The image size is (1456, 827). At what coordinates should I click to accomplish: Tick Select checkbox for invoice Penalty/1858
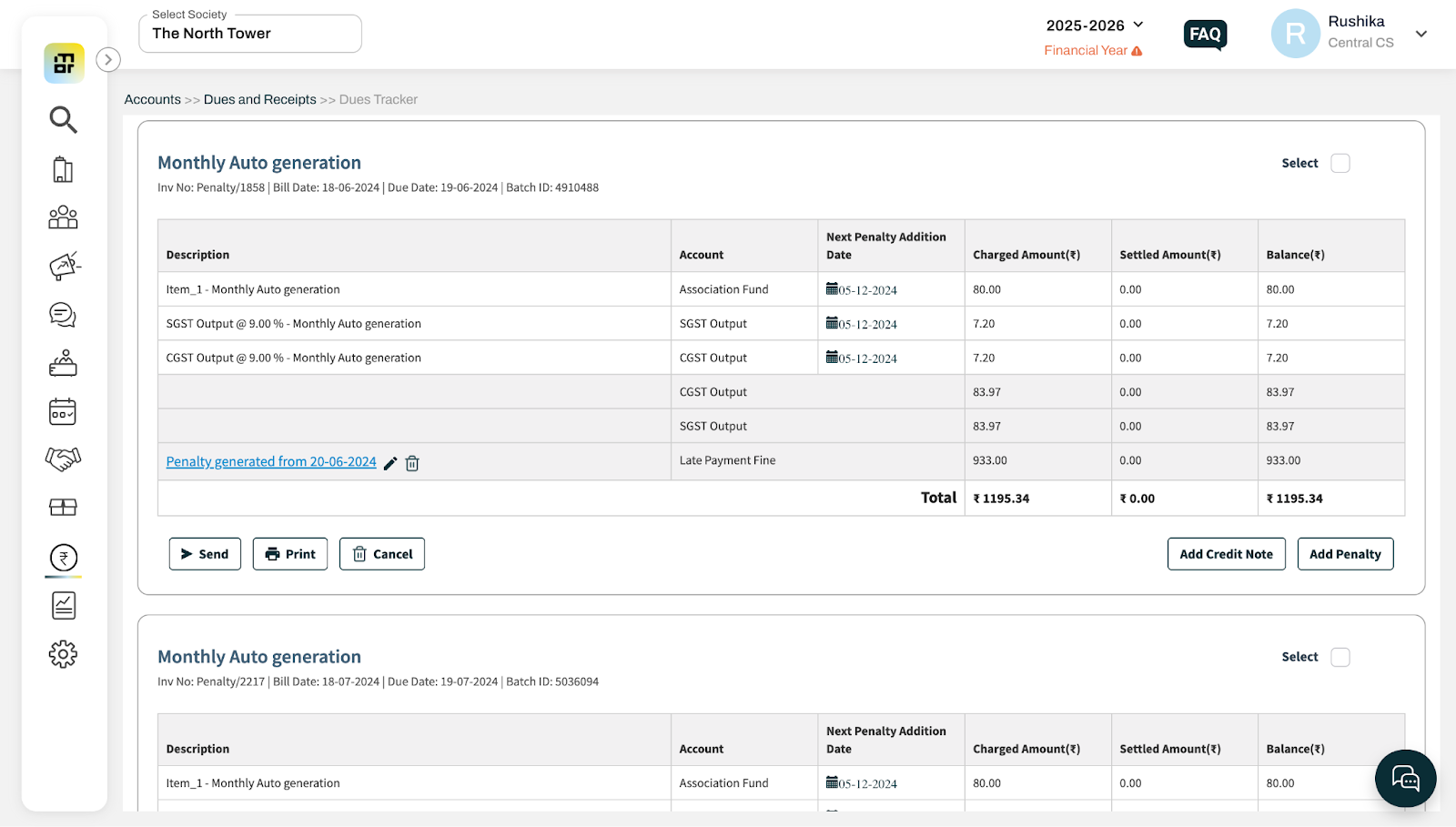click(1340, 163)
